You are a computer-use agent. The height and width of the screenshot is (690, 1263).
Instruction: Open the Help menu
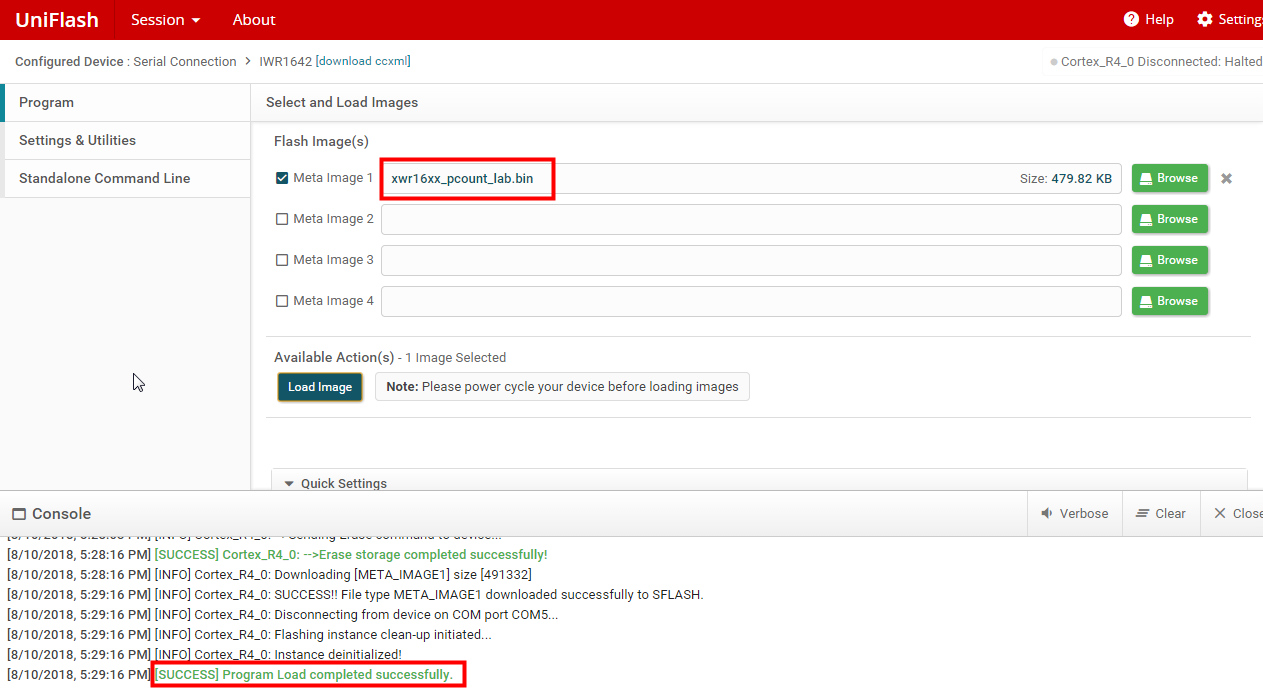[1148, 20]
